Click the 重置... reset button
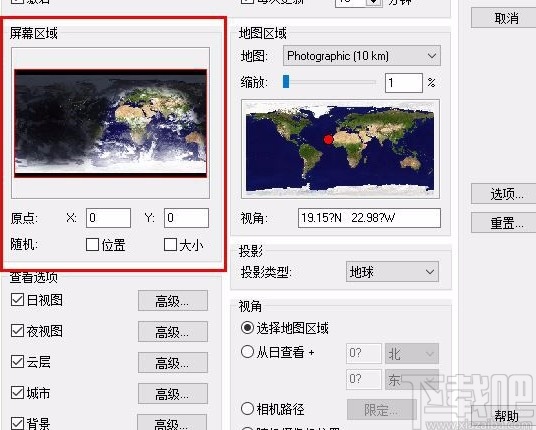Screen dimensions: 536x430 504,223
